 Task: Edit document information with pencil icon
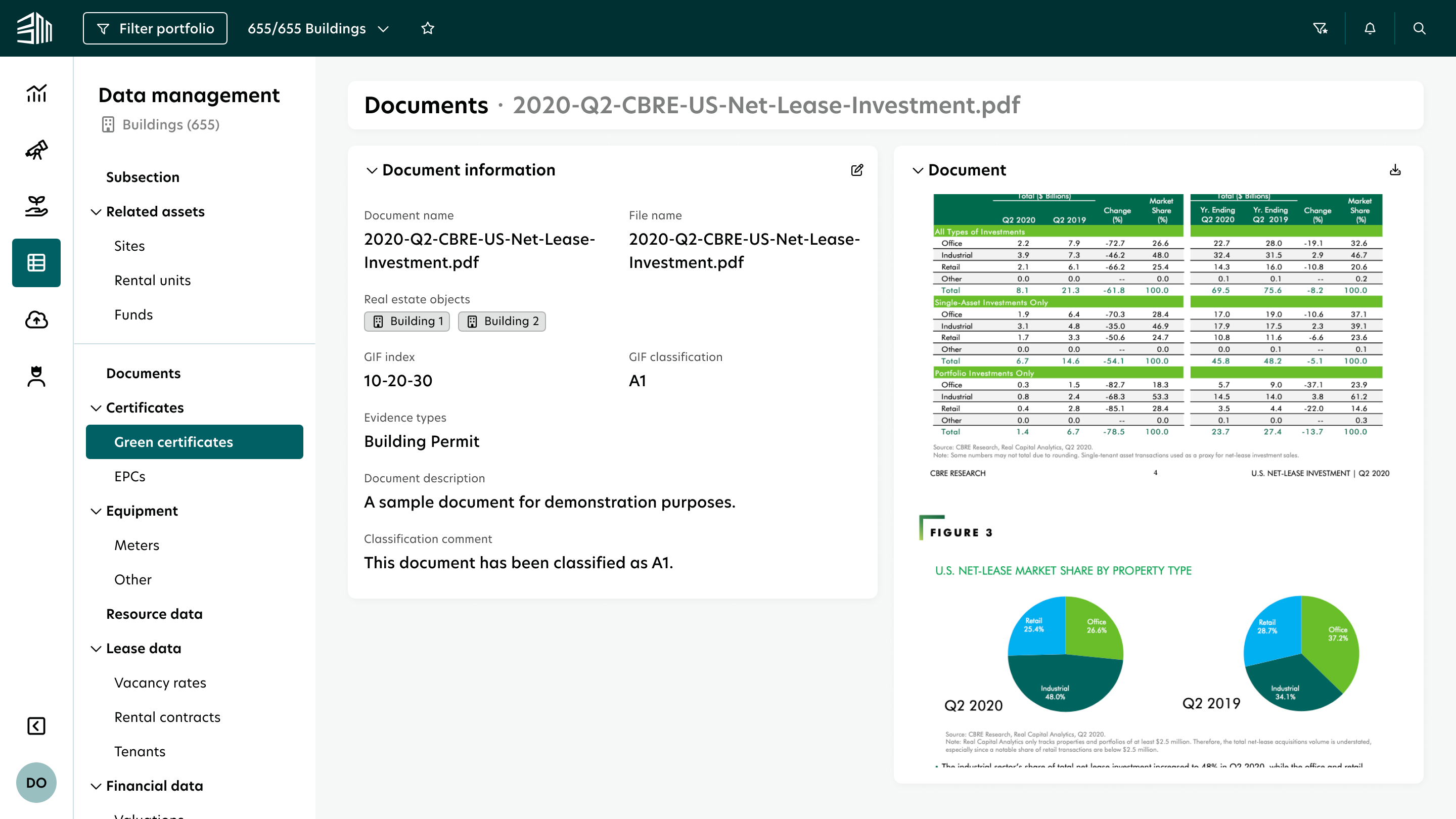857,170
